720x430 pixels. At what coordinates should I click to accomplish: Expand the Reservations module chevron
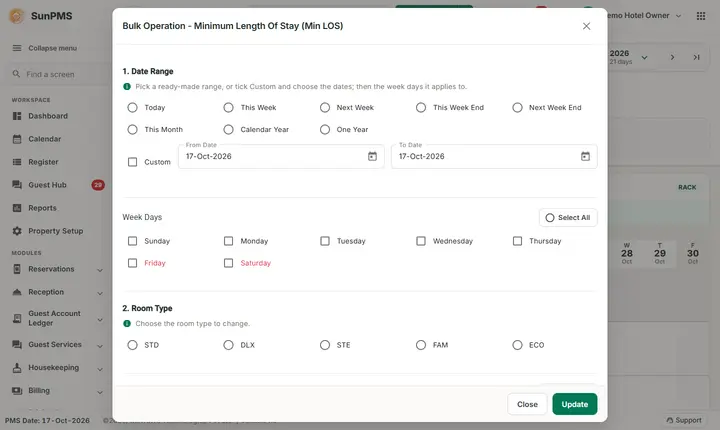(x=100, y=270)
